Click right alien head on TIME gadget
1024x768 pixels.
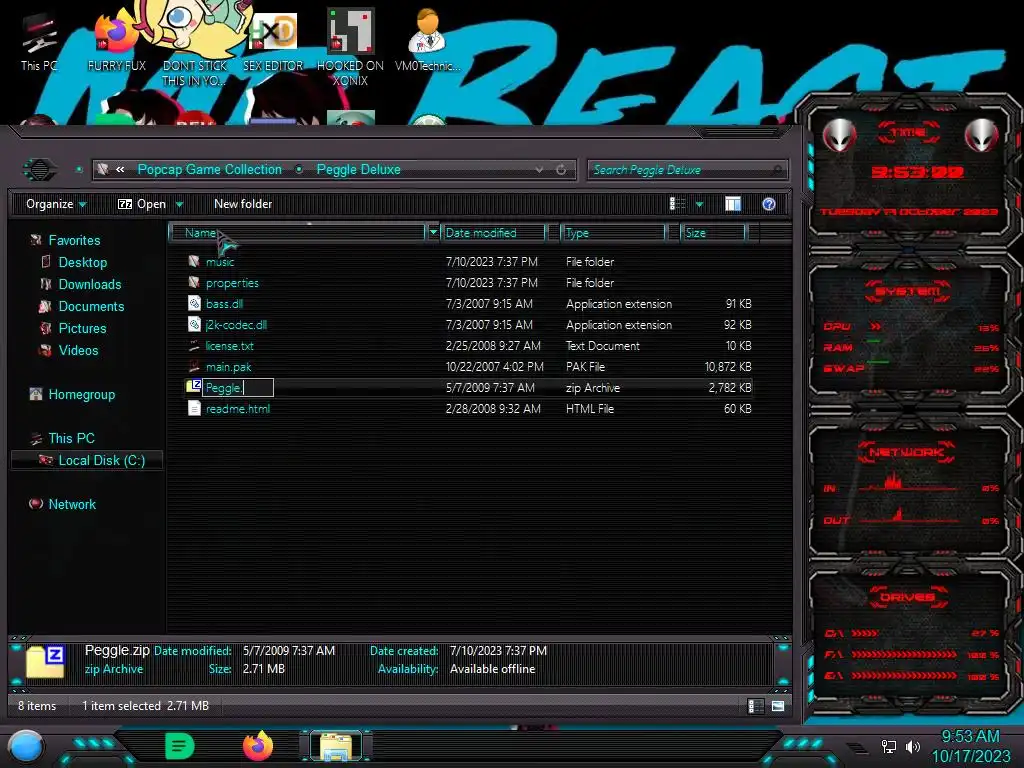[981, 135]
